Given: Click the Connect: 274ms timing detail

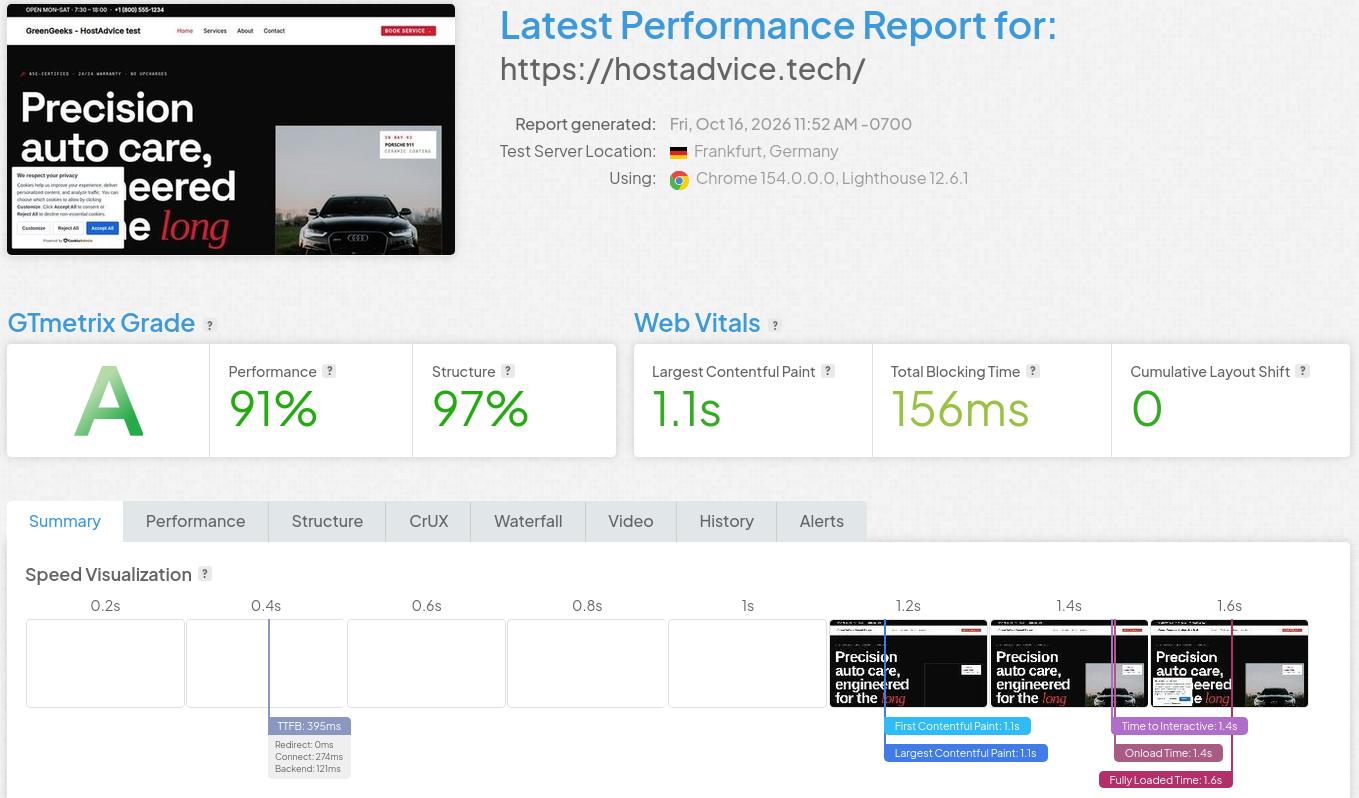Looking at the screenshot, I should point(309,757).
